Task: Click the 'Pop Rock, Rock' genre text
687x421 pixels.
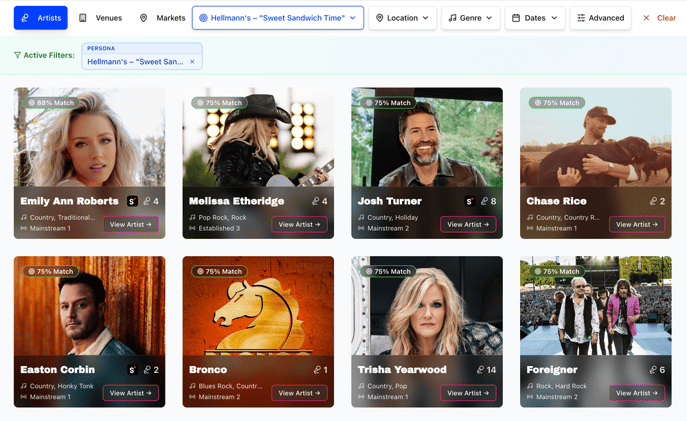Action: (x=222, y=217)
